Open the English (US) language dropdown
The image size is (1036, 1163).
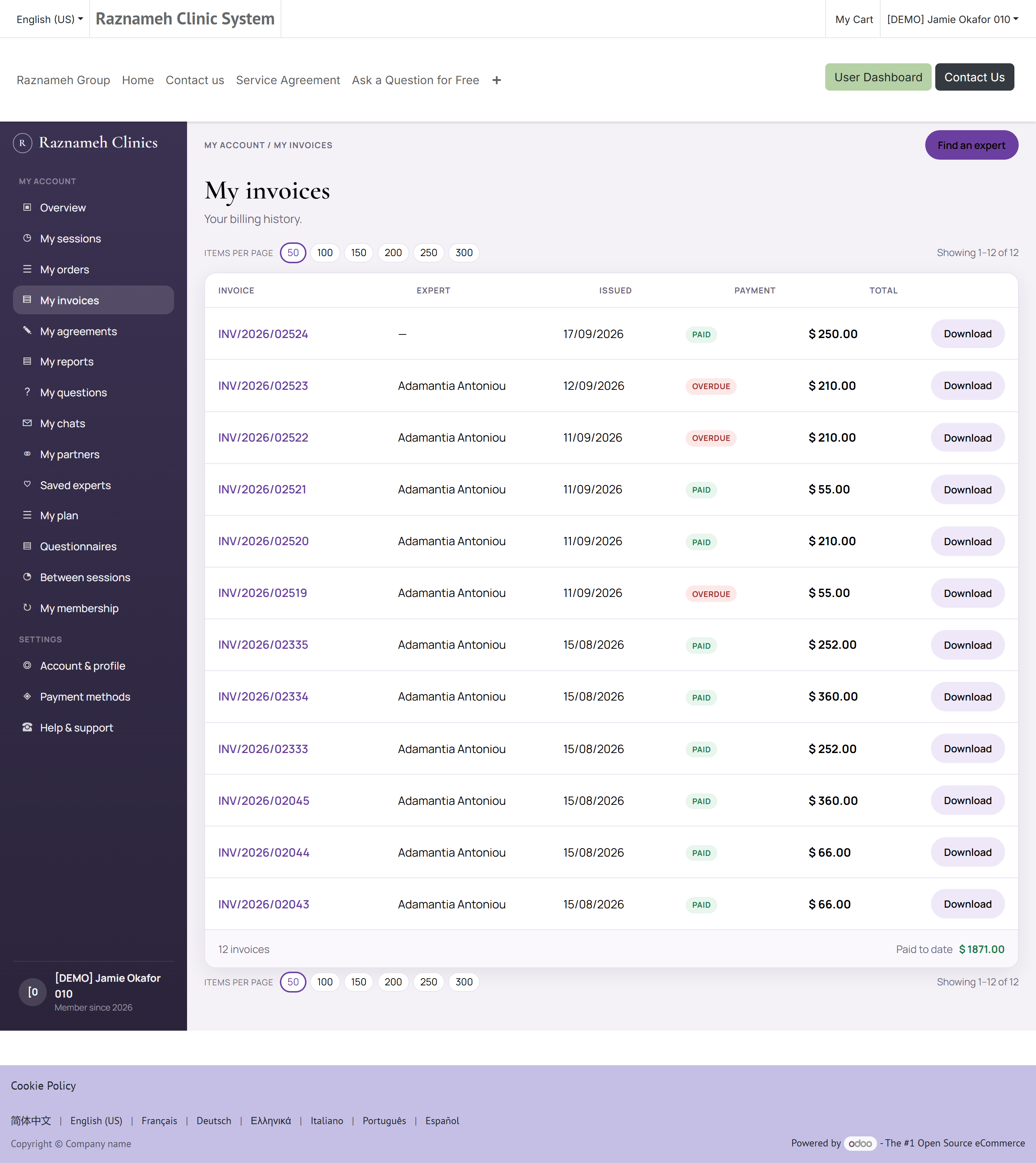pyautogui.click(x=50, y=19)
